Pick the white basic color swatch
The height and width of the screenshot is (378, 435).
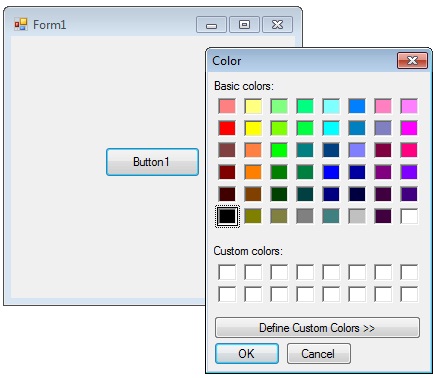pyautogui.click(x=409, y=216)
